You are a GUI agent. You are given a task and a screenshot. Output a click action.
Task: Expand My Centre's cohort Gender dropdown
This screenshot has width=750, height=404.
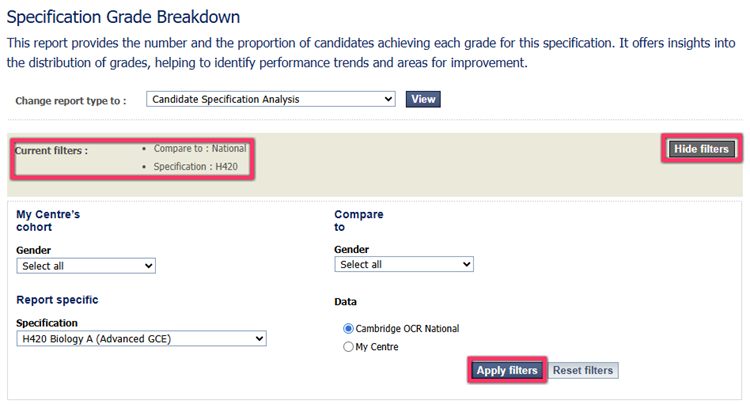pos(86,266)
